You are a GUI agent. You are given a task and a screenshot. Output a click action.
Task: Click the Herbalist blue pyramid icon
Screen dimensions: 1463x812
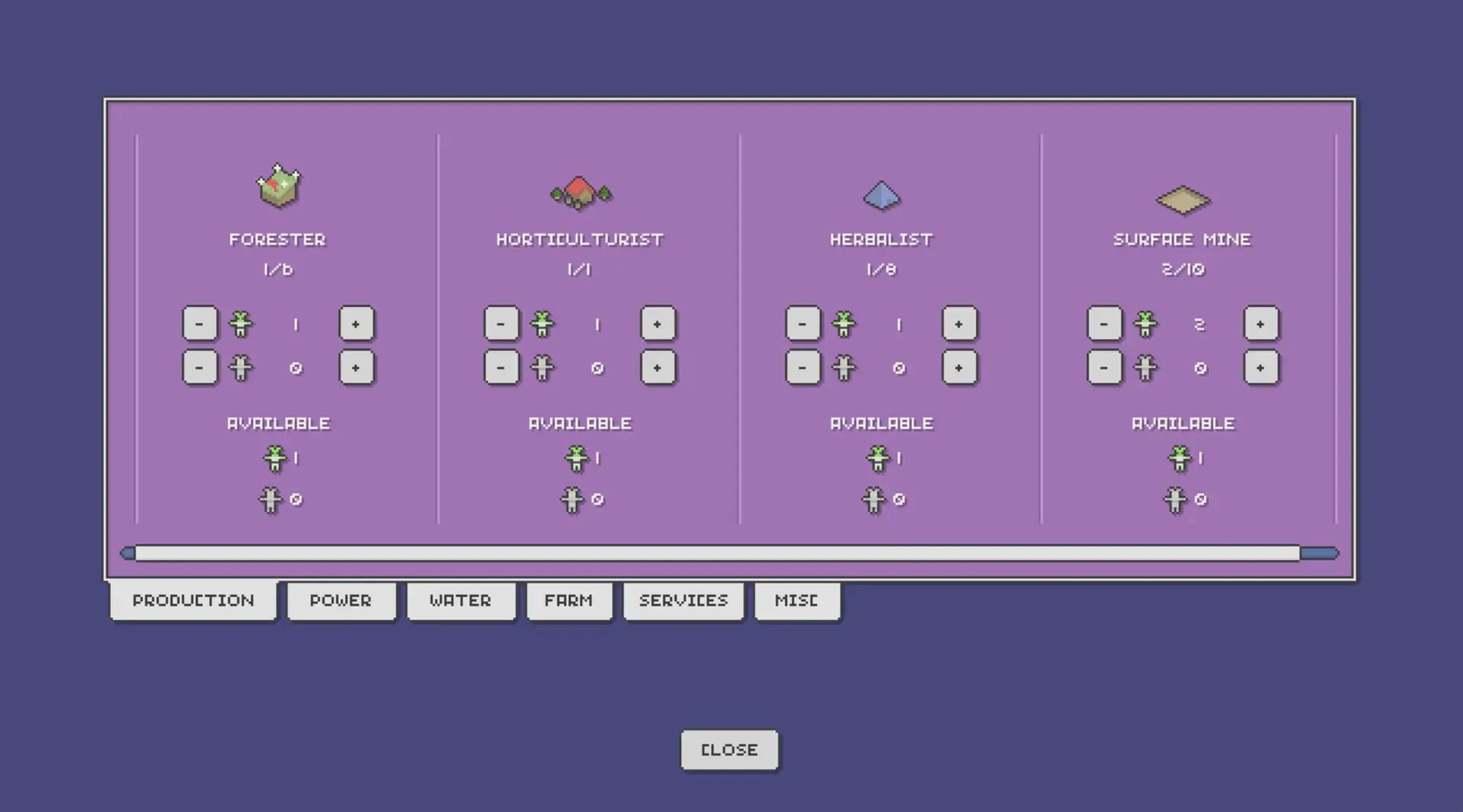882,195
